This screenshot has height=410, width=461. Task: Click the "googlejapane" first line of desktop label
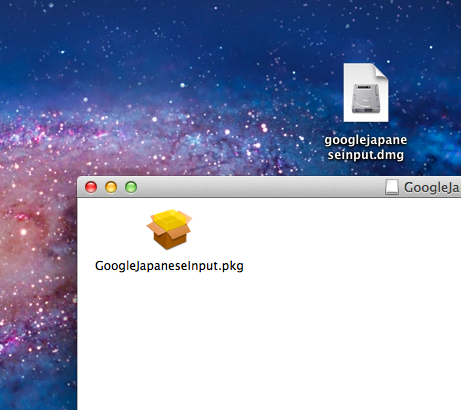coord(366,140)
